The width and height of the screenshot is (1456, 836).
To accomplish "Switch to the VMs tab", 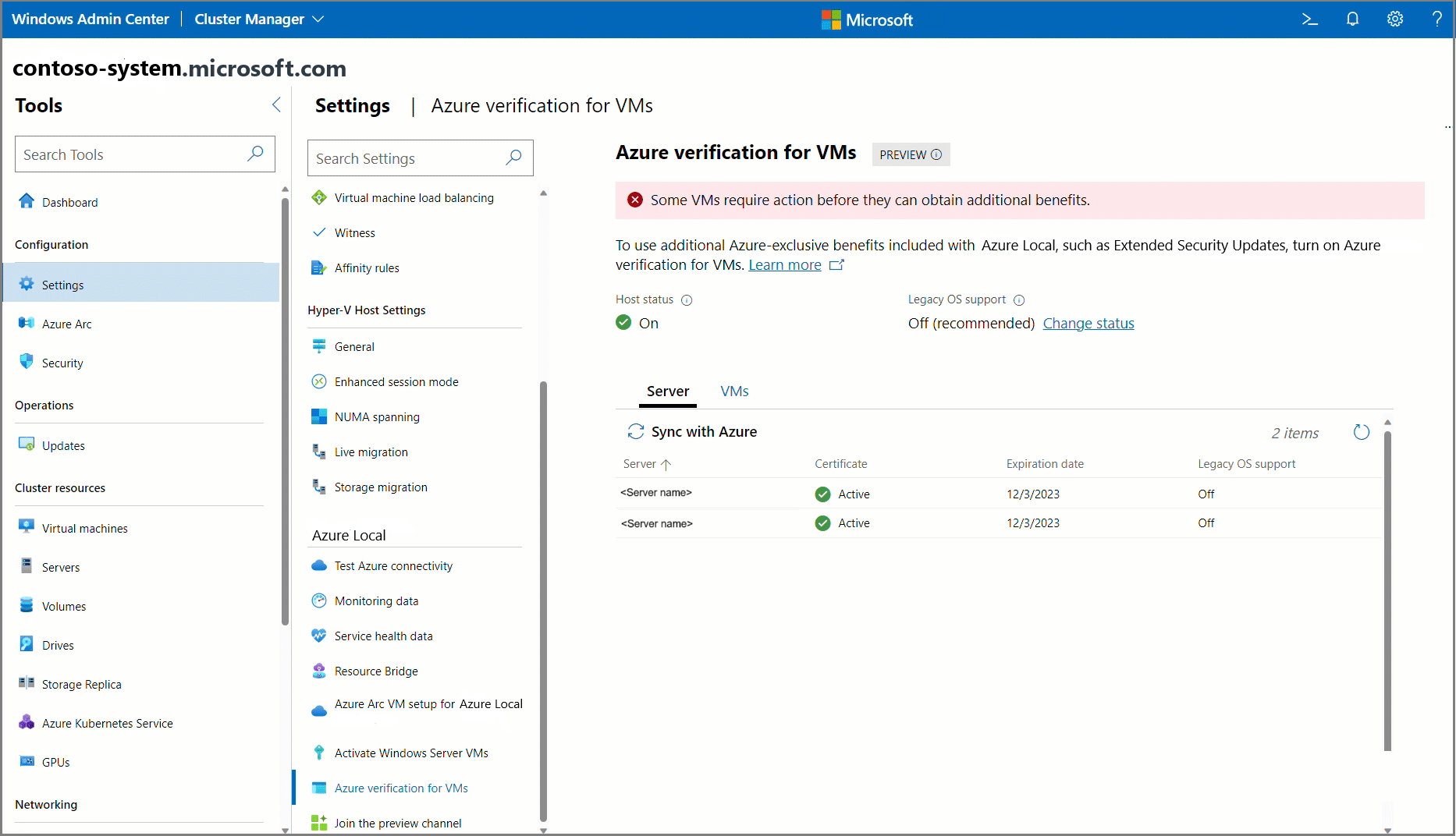I will [734, 391].
